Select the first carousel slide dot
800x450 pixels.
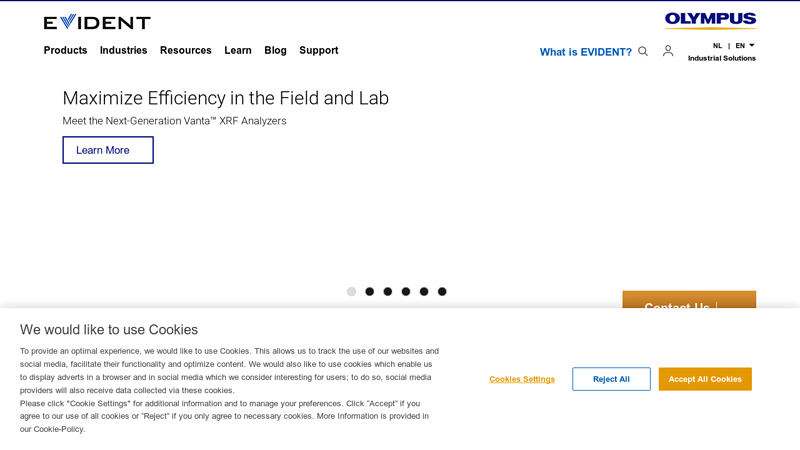coord(352,291)
